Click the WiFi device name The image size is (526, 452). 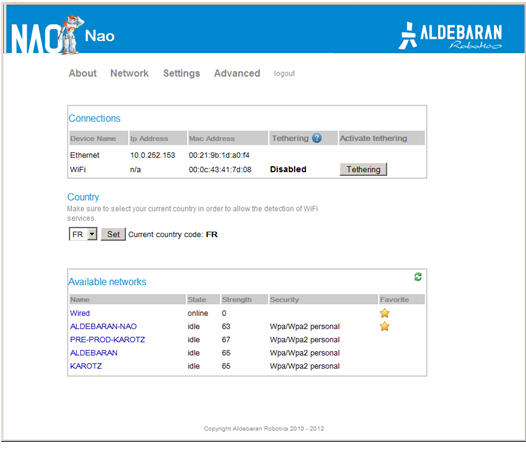[78, 169]
